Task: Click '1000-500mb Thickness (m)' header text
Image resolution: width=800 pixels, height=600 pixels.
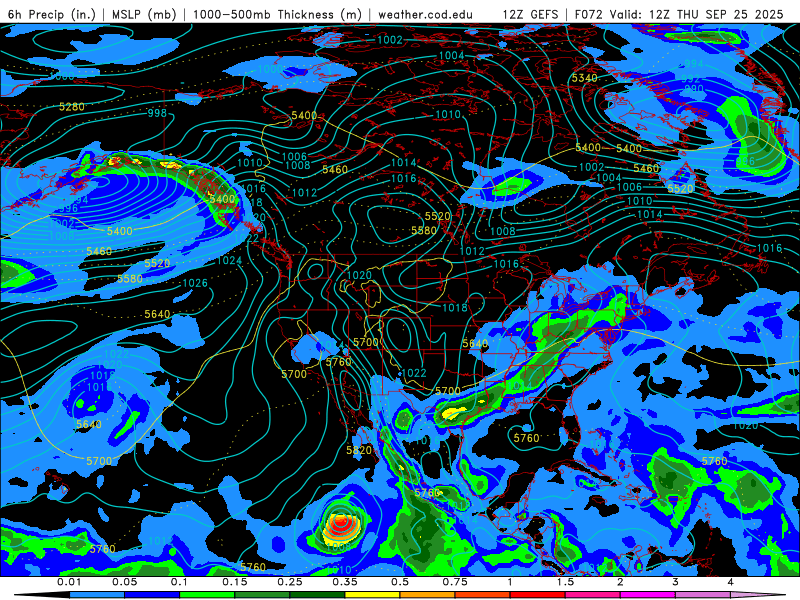Action: point(277,14)
